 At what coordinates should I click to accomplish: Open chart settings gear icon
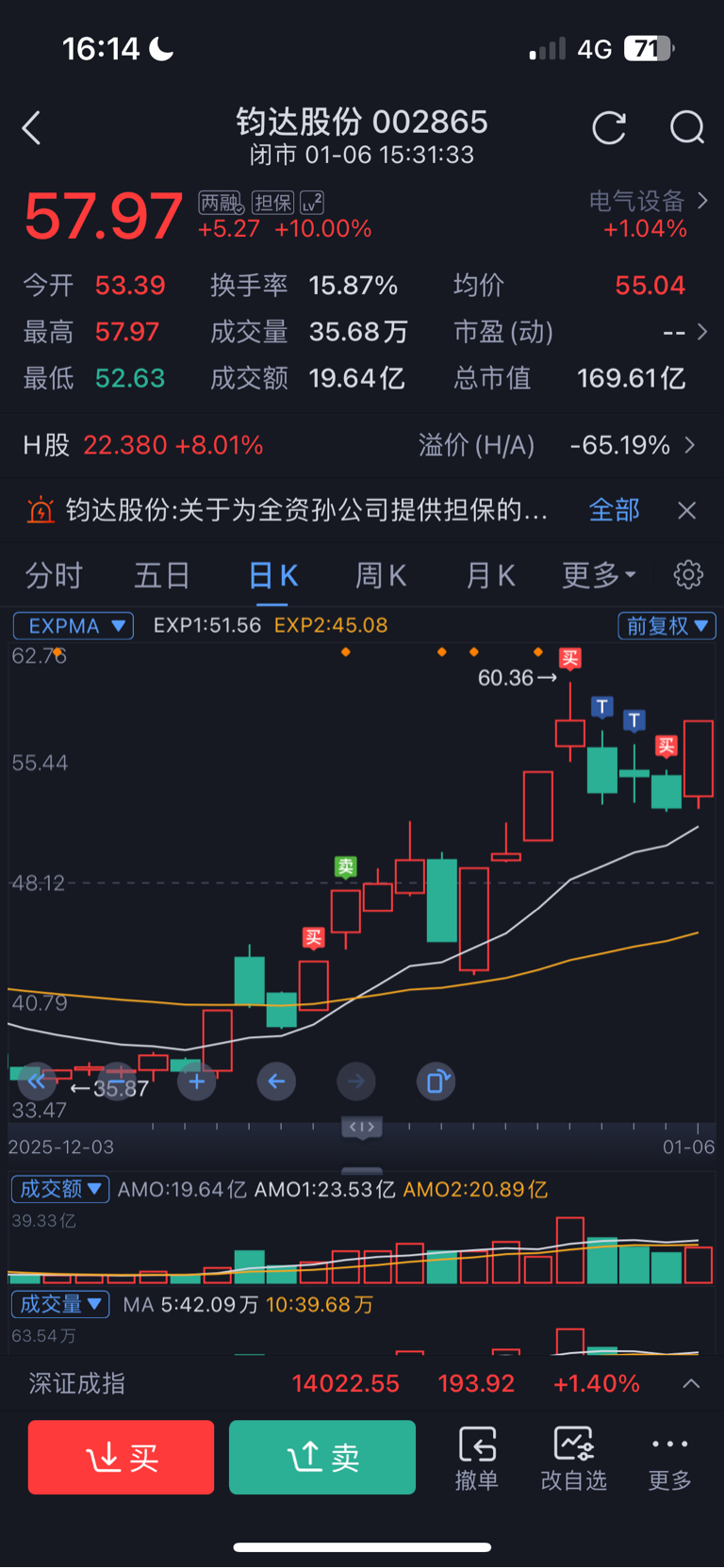(689, 574)
